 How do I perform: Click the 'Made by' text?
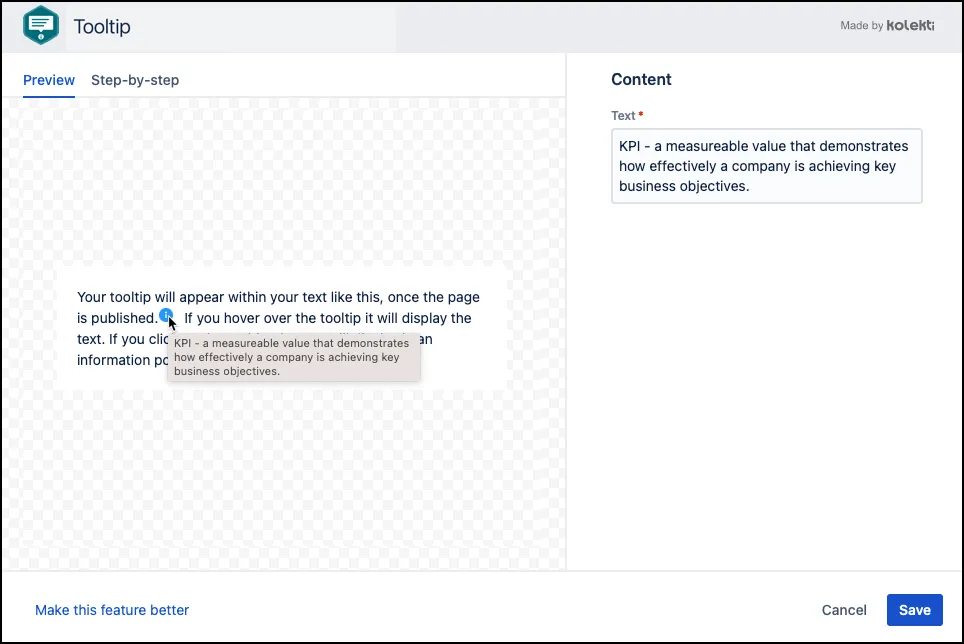click(861, 25)
